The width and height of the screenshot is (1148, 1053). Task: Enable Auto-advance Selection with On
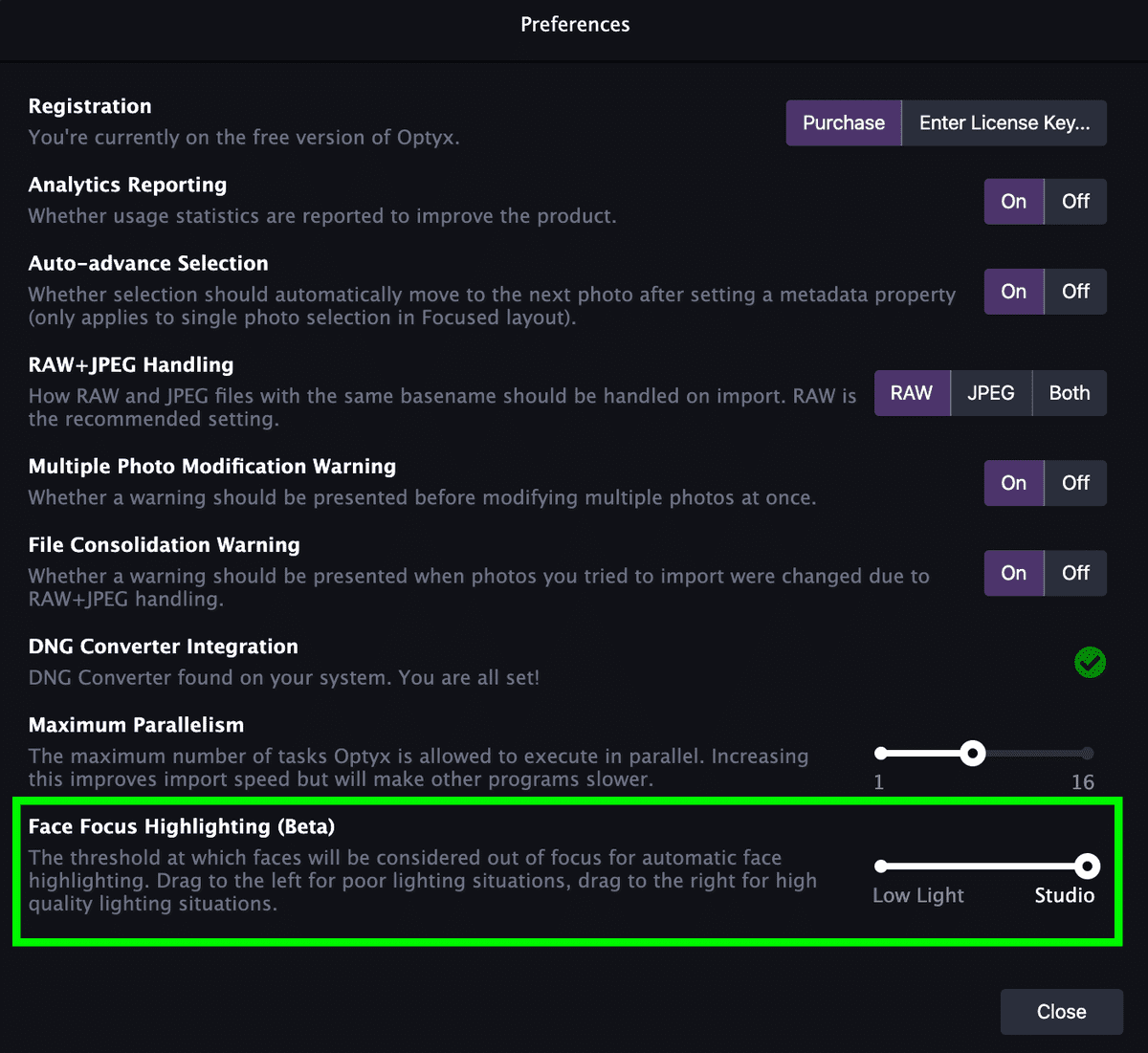pos(1013,292)
